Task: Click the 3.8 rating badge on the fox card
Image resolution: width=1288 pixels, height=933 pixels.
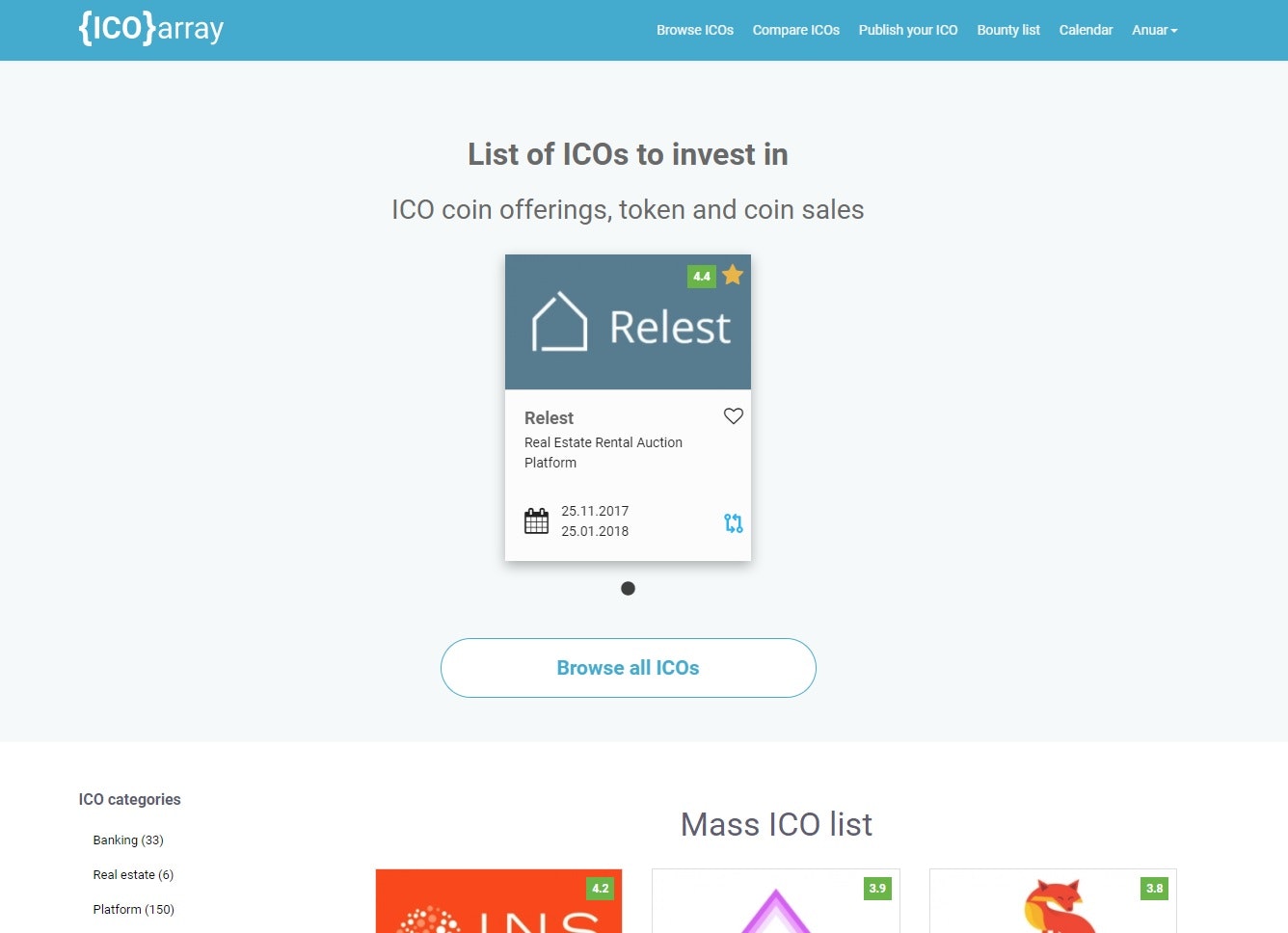Action: (x=1154, y=889)
